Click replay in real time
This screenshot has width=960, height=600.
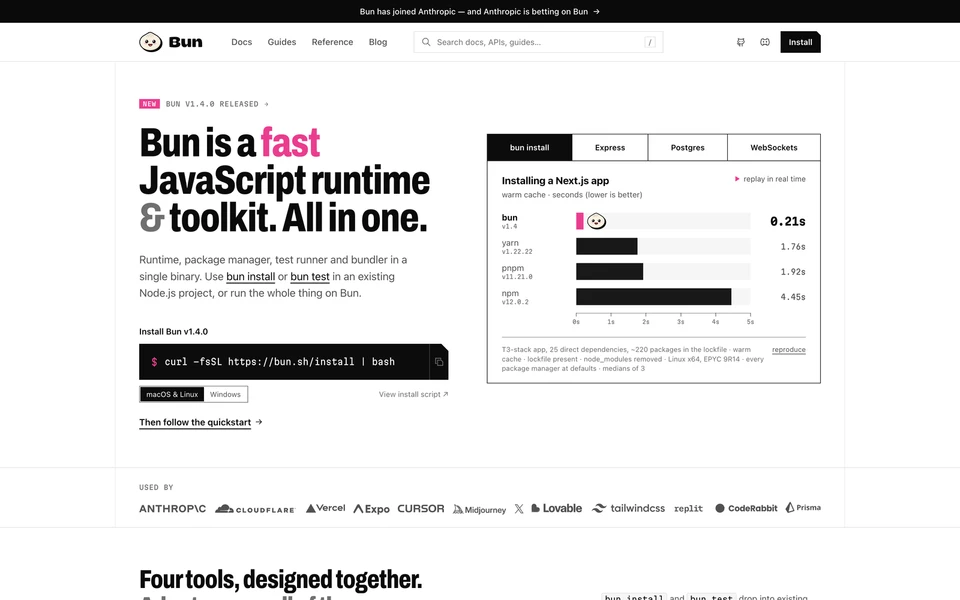pos(770,179)
